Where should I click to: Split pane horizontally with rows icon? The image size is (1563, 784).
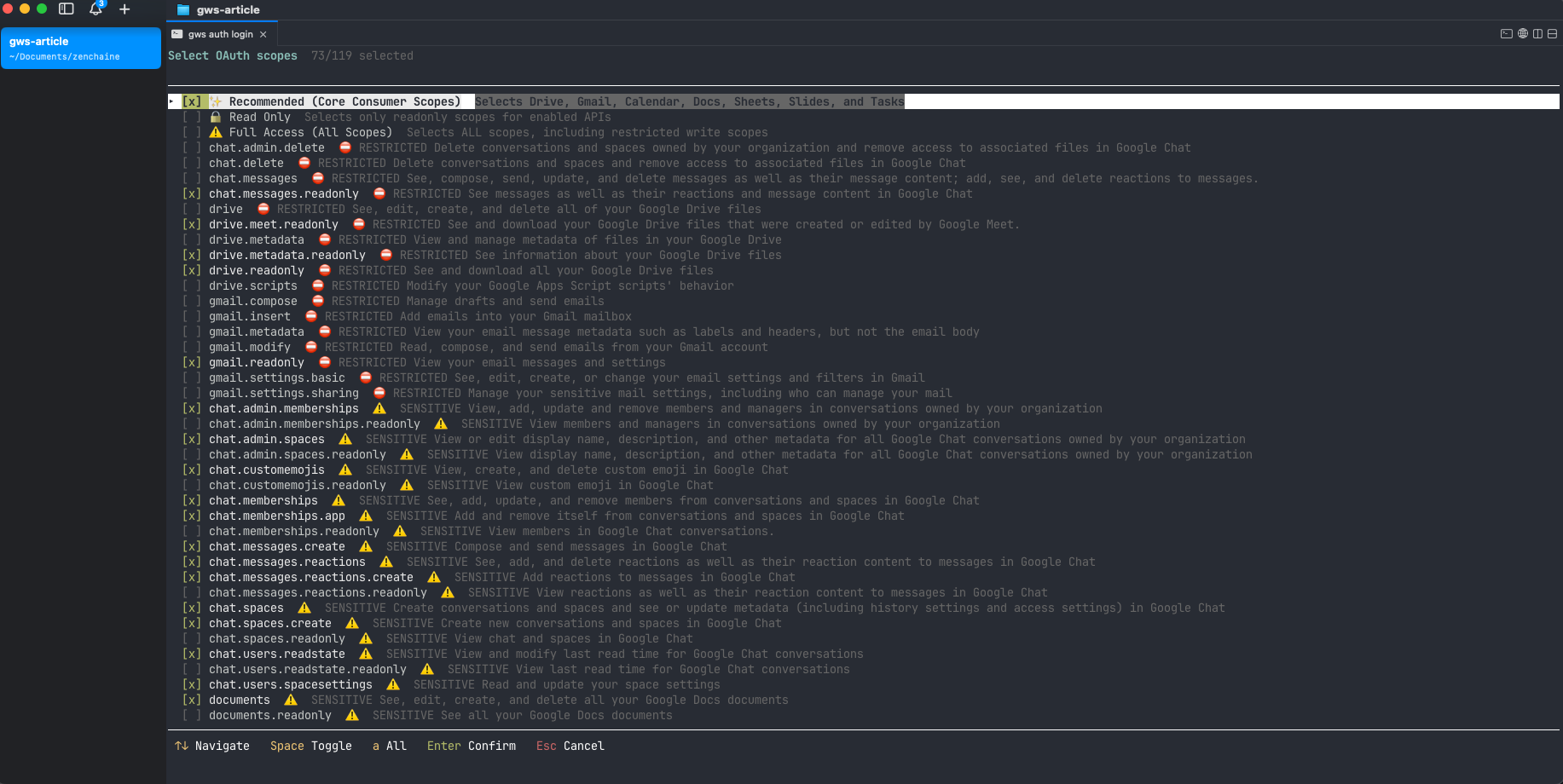point(1553,34)
